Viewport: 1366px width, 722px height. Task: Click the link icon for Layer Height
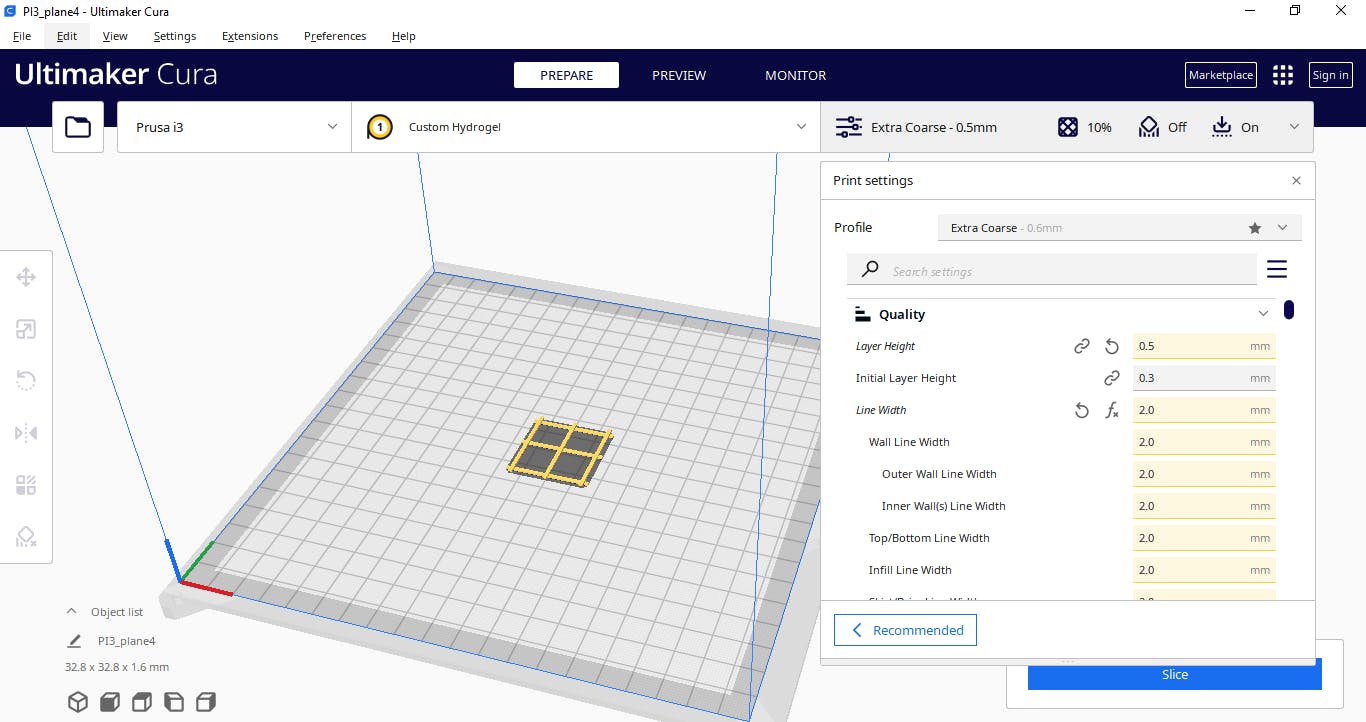1081,346
